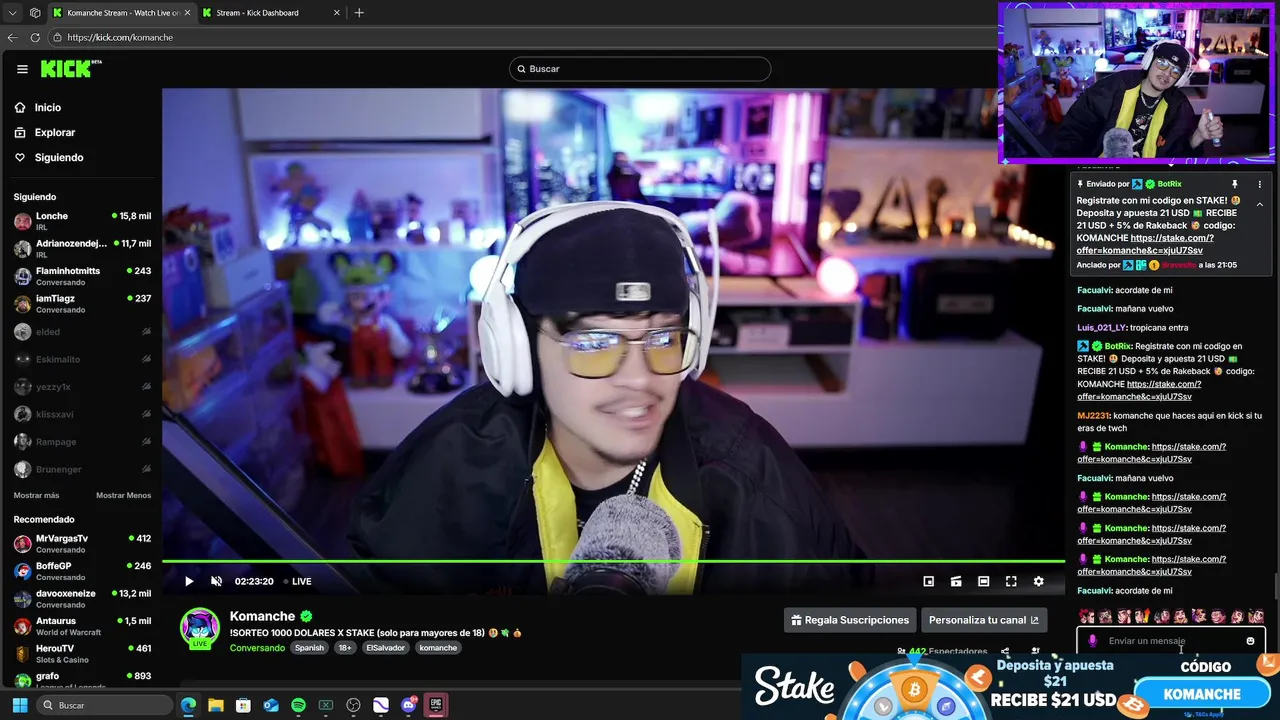Click the Windows taskbar search box
1280x720 pixels.
(x=106, y=705)
